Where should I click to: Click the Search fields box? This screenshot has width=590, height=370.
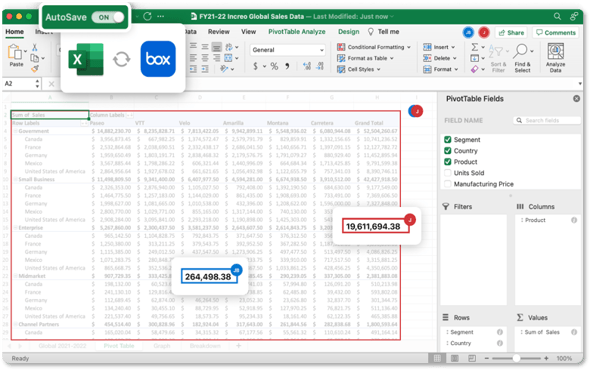547,120
